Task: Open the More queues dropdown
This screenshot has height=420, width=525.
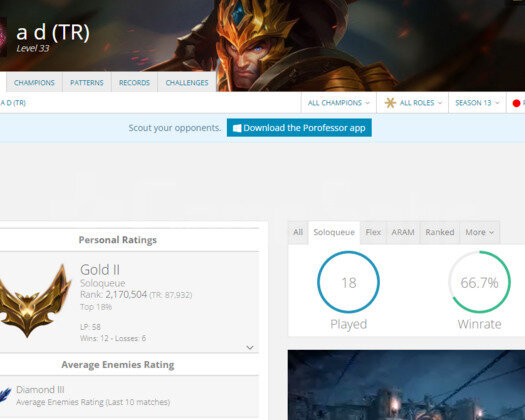Action: click(479, 232)
